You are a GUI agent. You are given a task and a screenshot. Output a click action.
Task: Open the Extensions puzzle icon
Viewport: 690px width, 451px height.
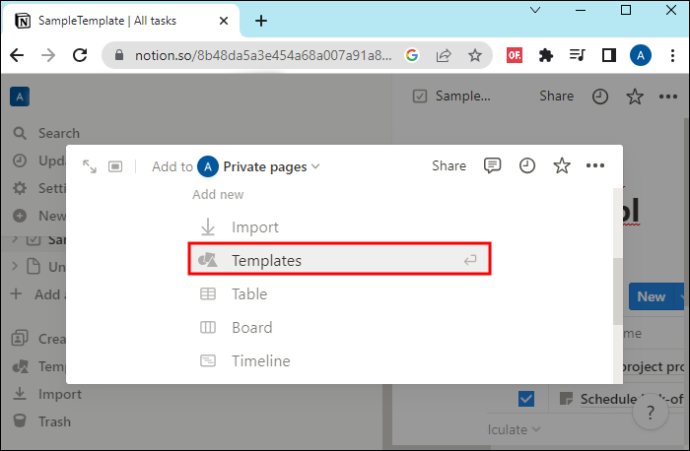coord(546,55)
